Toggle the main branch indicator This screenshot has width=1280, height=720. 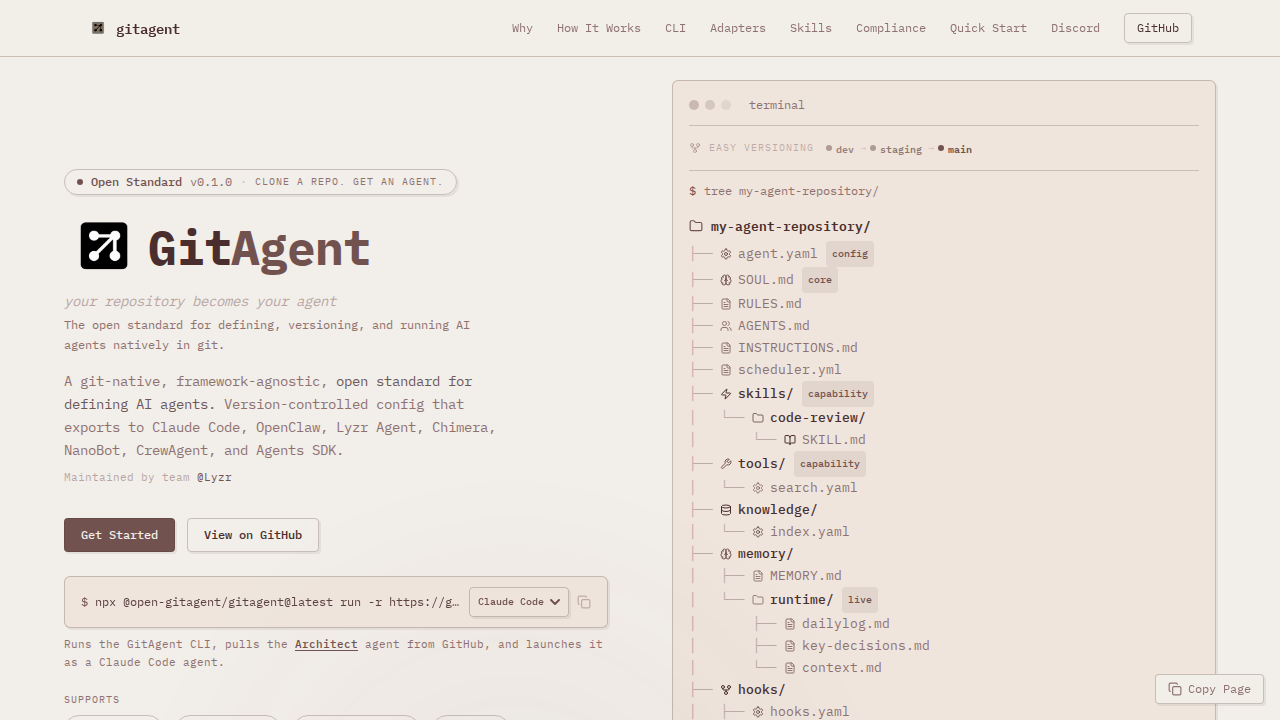click(x=939, y=148)
